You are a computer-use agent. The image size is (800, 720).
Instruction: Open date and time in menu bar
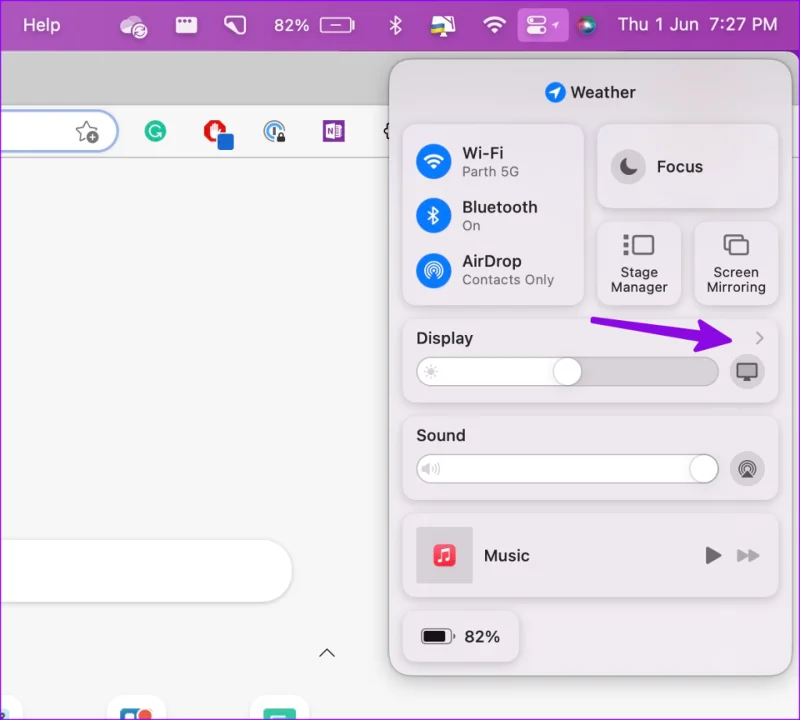click(x=697, y=24)
